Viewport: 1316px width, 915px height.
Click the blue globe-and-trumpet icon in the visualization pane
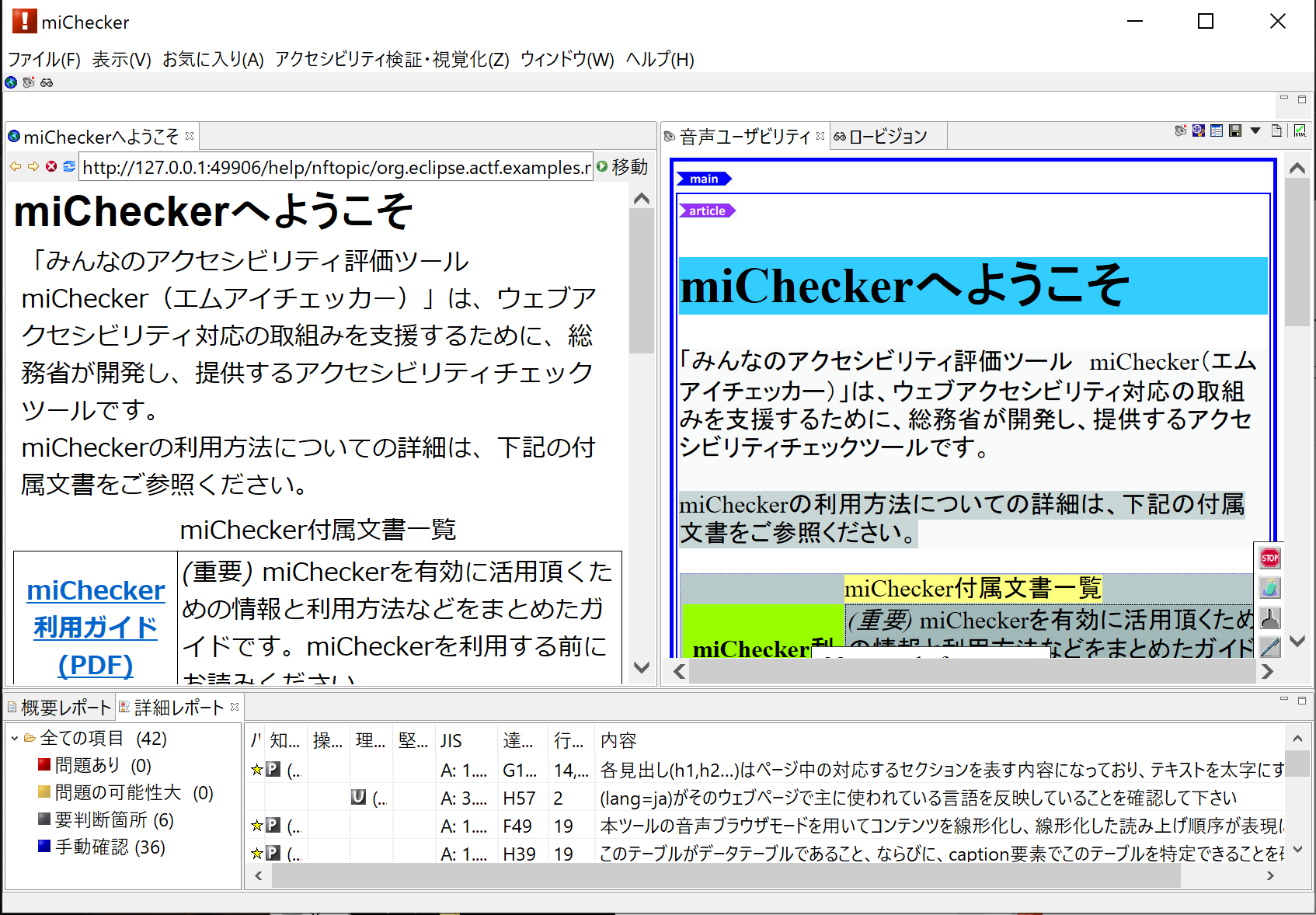pyautogui.click(x=1199, y=130)
